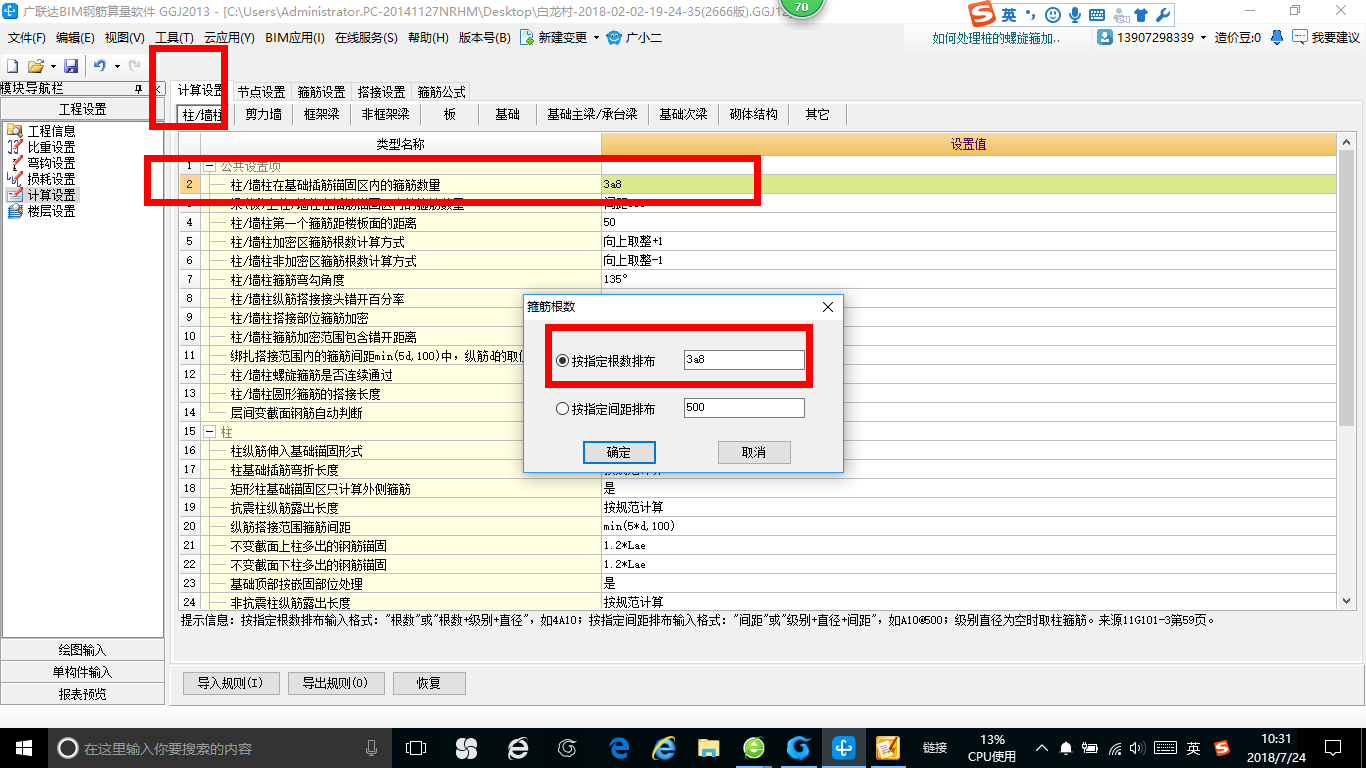
Task: Click the Sogou soft keyboard icon
Action: click(1097, 15)
